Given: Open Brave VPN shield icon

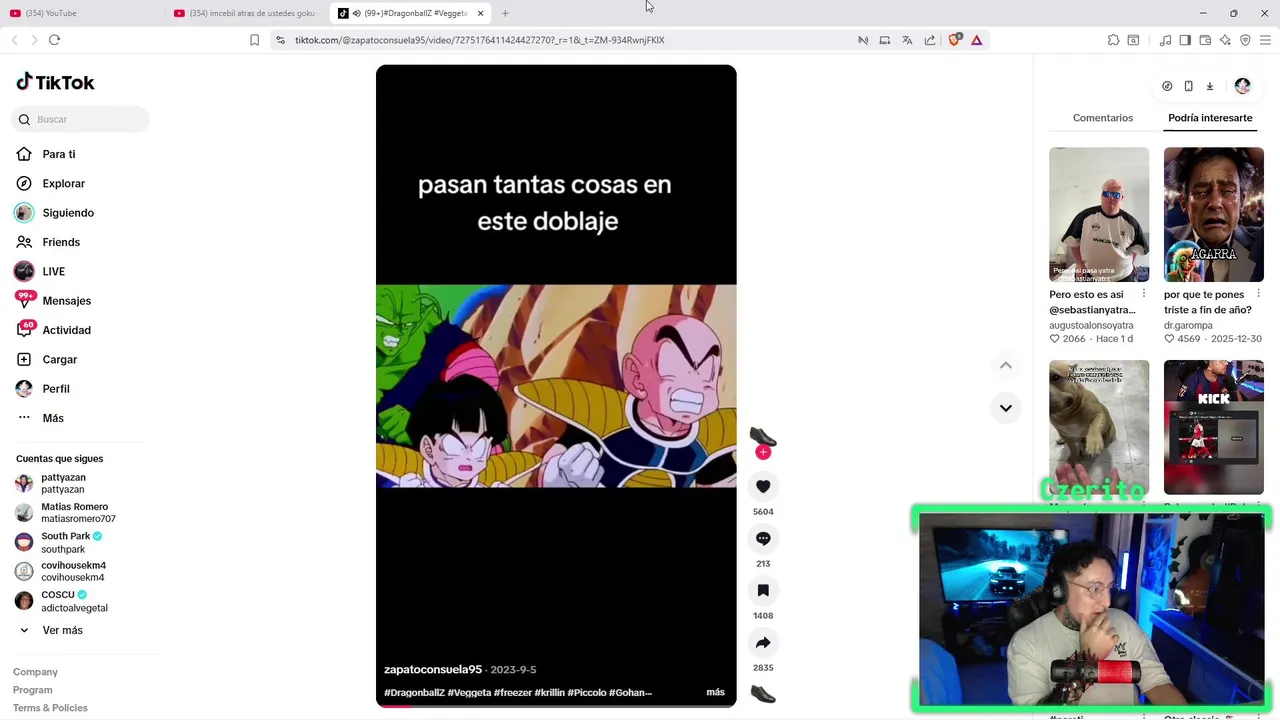Looking at the screenshot, I should (1245, 40).
